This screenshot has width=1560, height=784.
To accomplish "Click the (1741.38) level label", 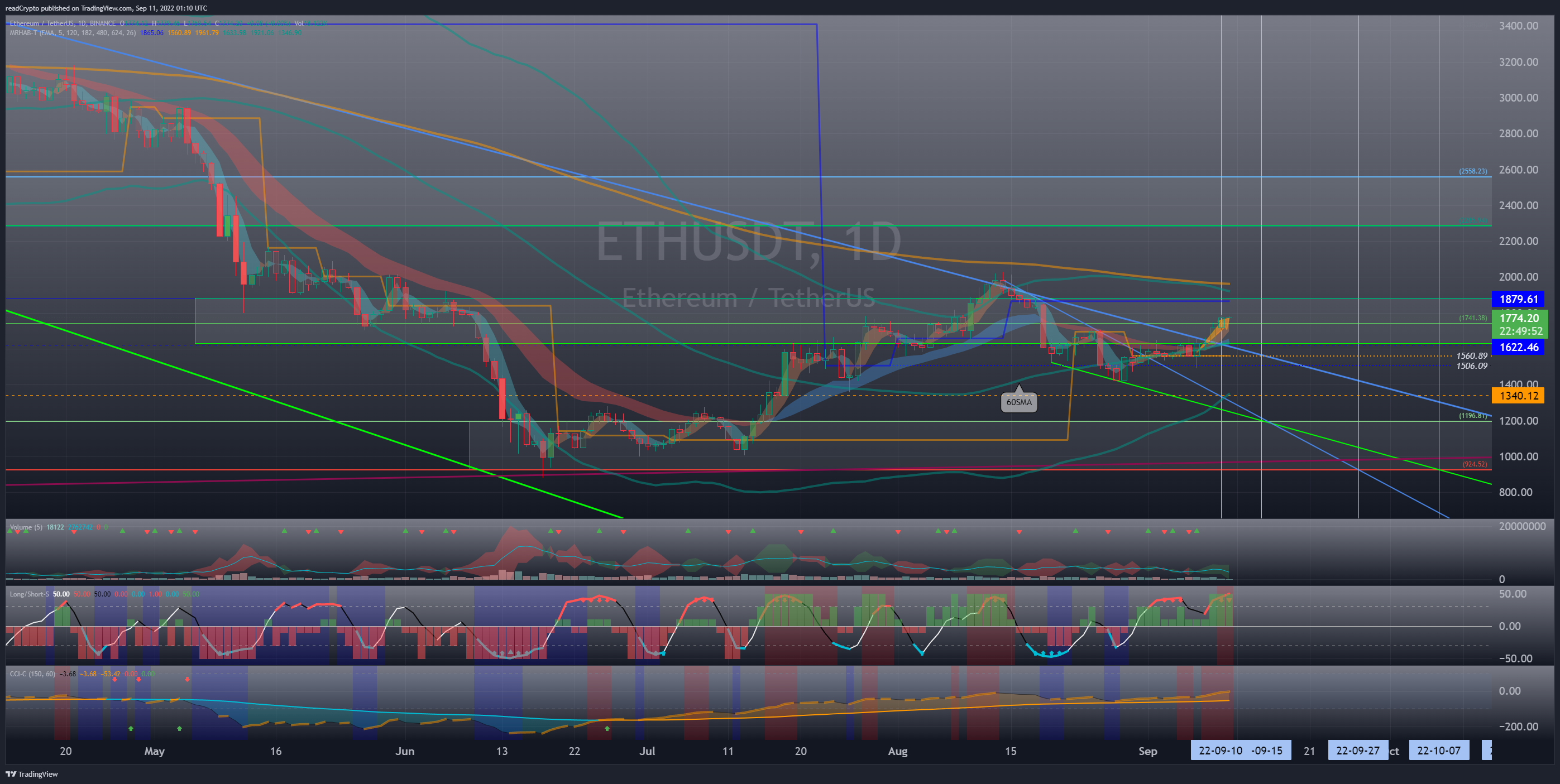I will click(x=1473, y=318).
